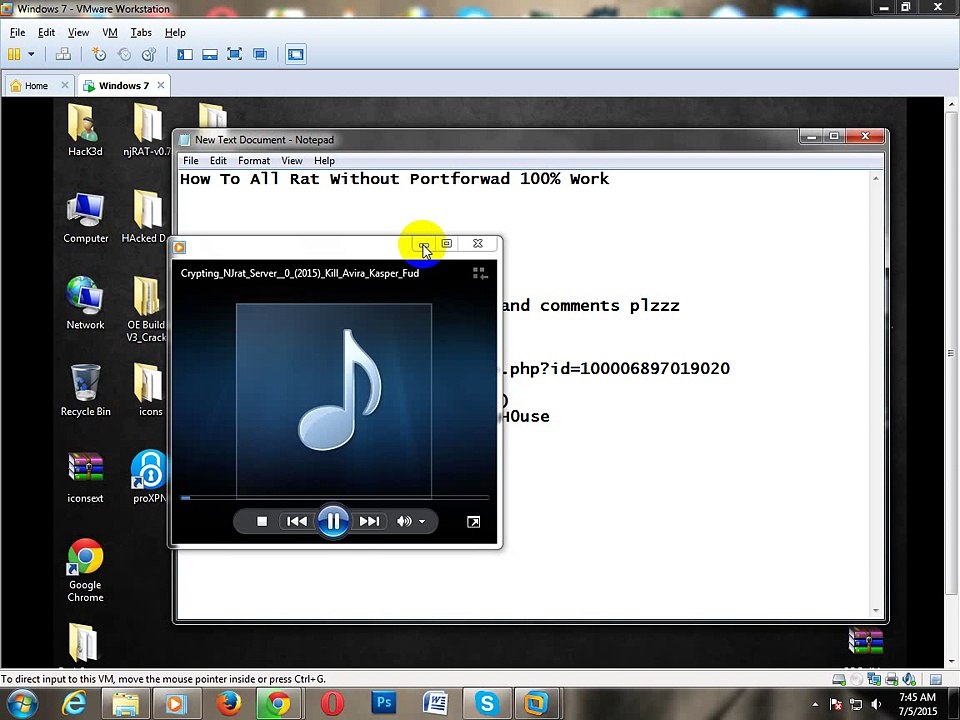
Task: Enter full screen mode via VMware toolbar
Action: pyautogui.click(x=234, y=54)
